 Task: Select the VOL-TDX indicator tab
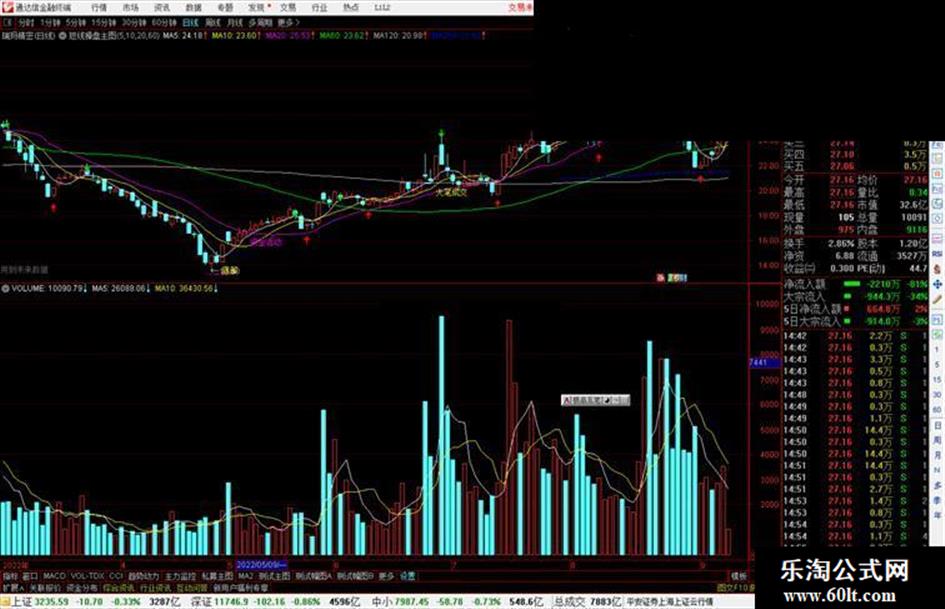(x=87, y=576)
